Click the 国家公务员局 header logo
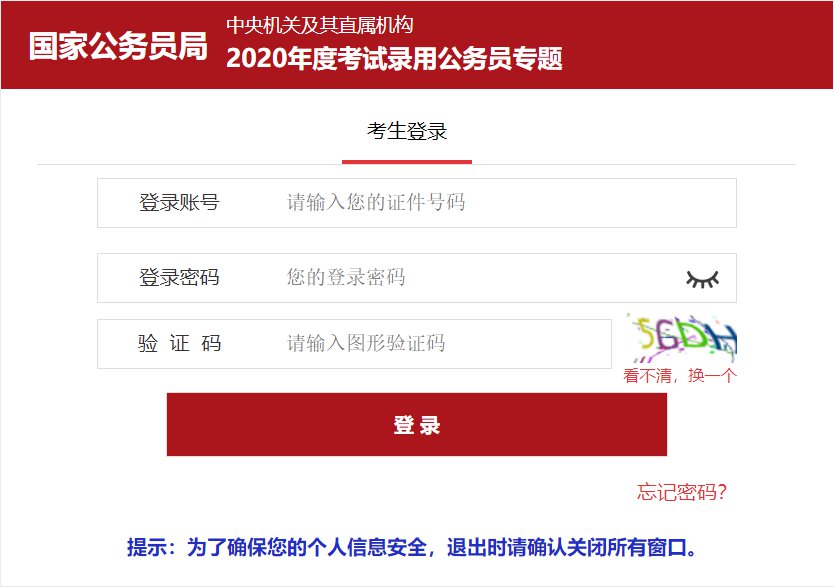The image size is (834, 587). point(118,46)
